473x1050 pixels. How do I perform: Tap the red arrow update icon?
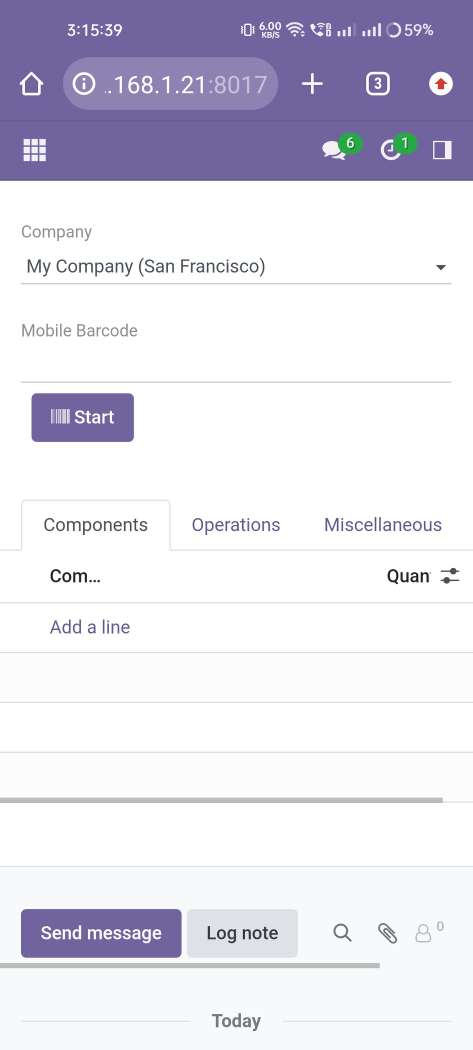(x=441, y=84)
